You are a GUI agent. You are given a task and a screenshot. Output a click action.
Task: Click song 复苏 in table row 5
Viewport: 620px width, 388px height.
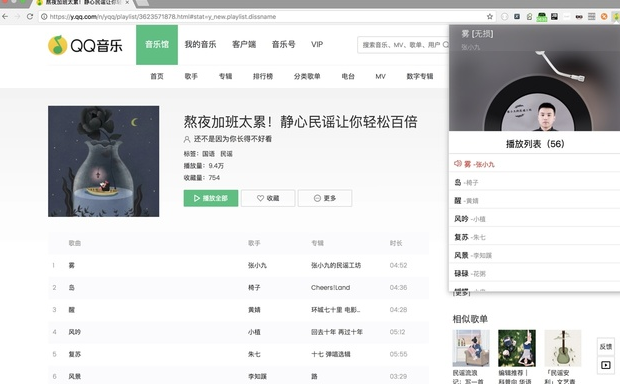pos(75,354)
